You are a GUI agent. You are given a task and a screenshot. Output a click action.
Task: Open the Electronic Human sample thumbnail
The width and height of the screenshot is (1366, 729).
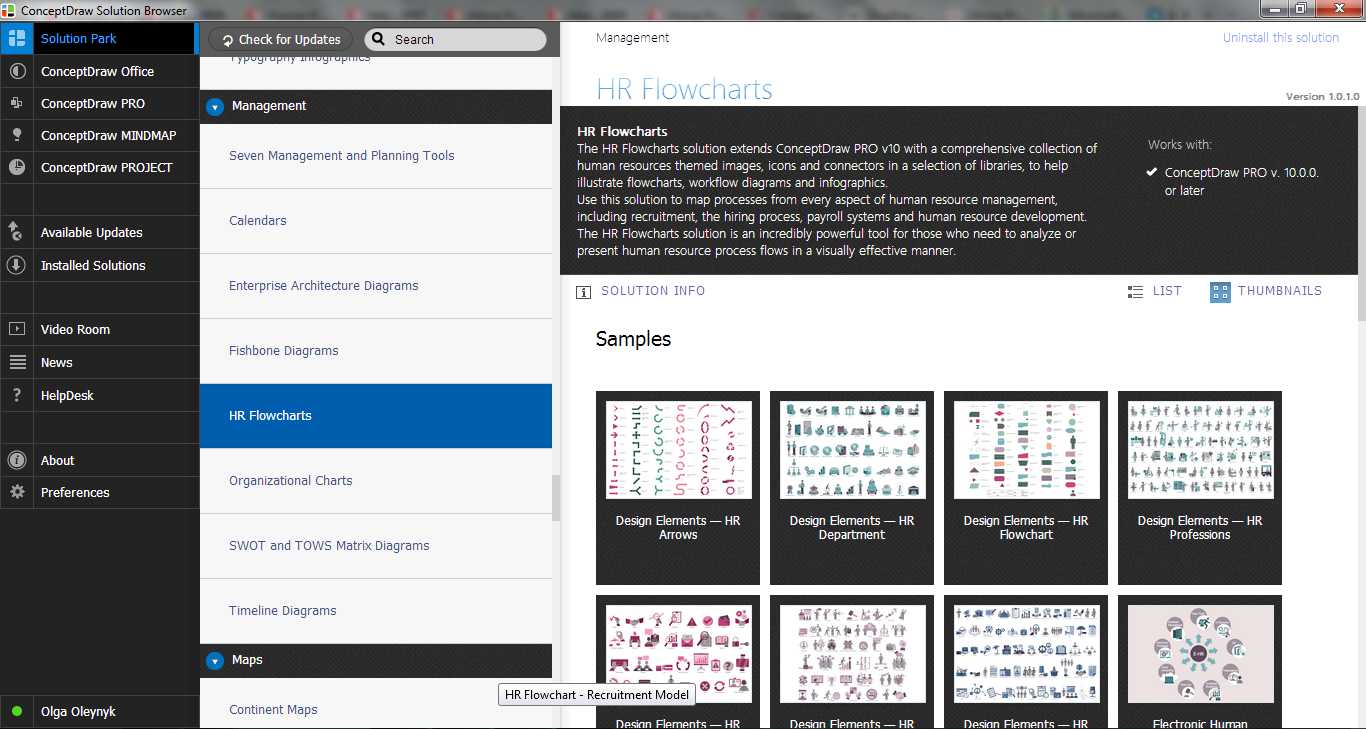[1200, 654]
